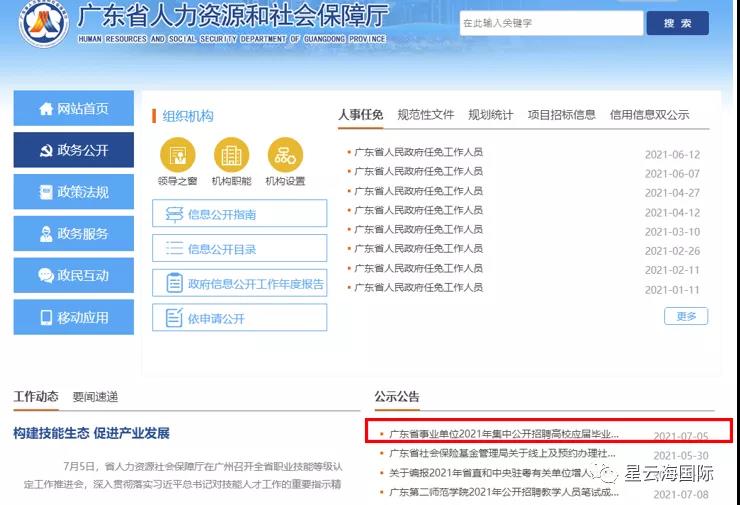Image resolution: width=740 pixels, height=505 pixels.
Task: Open the 任免工作人员 notice dated 2021-06-07
Action: click(x=419, y=171)
